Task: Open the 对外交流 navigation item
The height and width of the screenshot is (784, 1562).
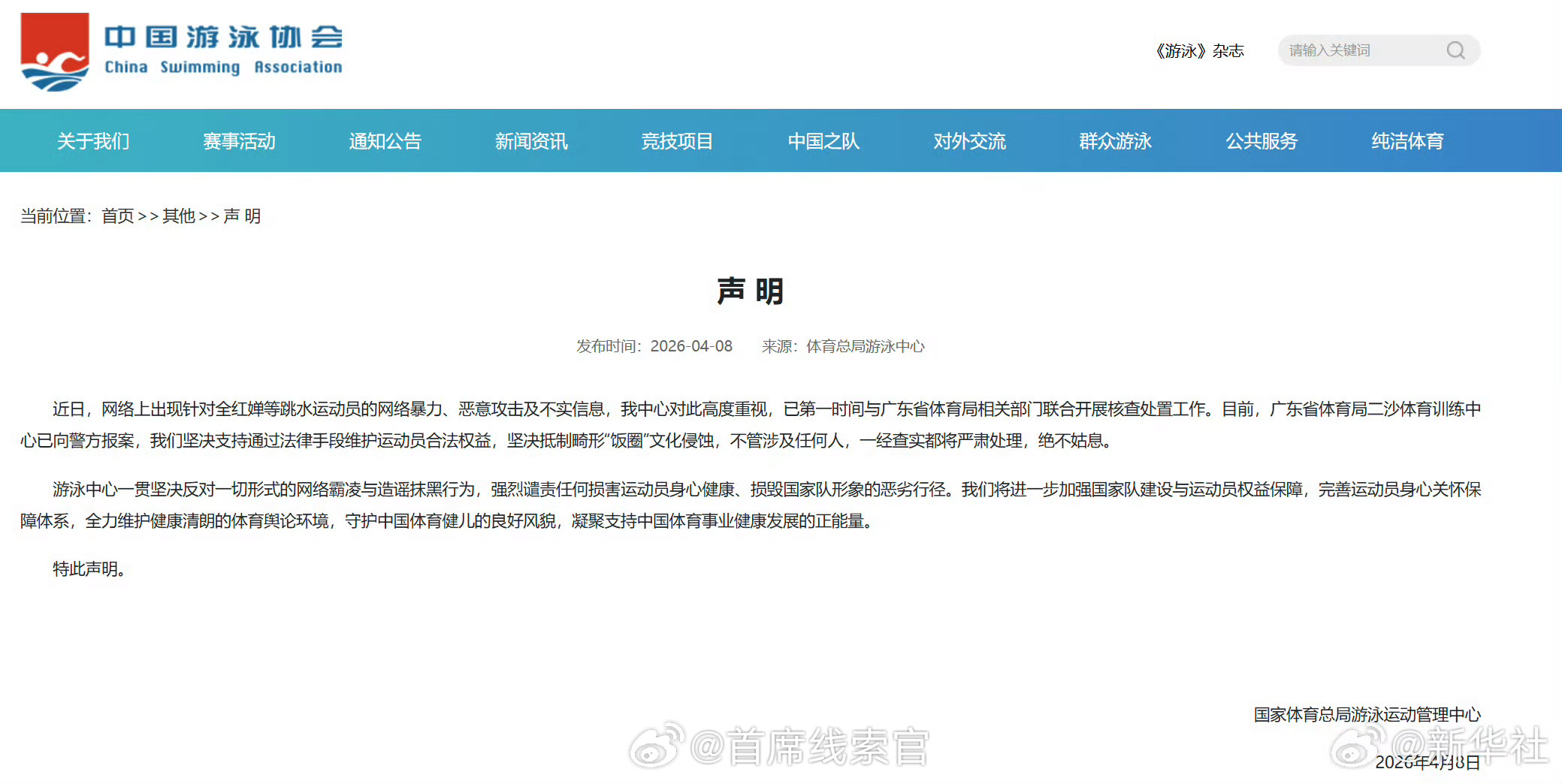Action: coord(968,140)
